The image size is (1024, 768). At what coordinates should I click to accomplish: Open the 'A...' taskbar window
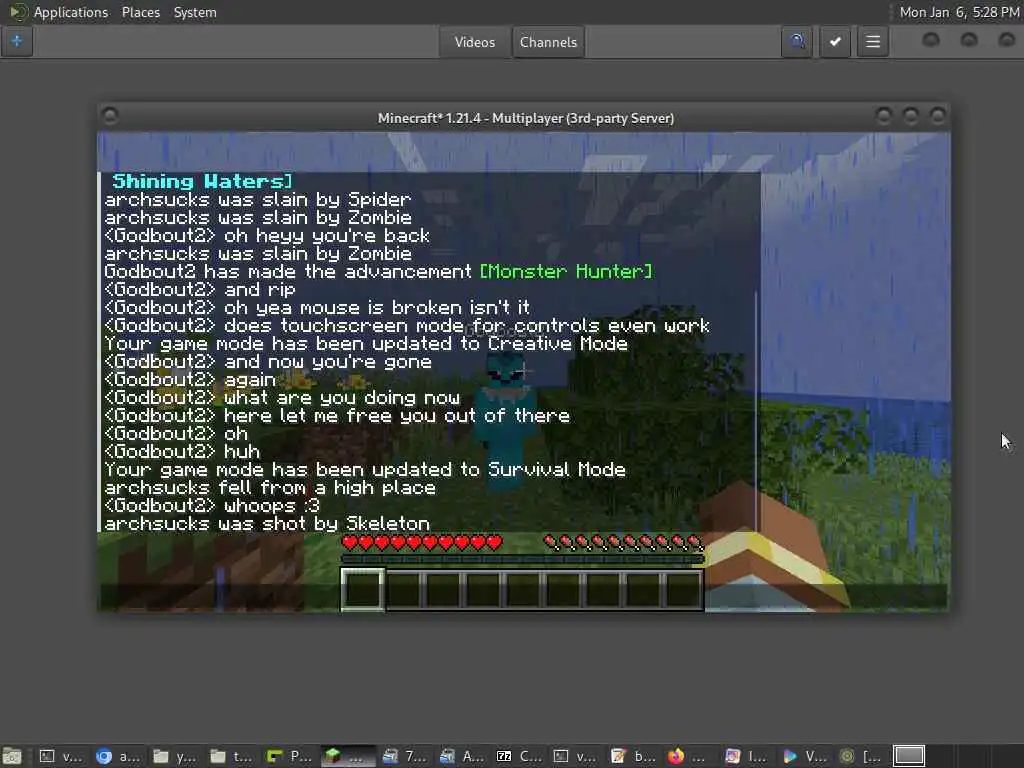coord(462,756)
